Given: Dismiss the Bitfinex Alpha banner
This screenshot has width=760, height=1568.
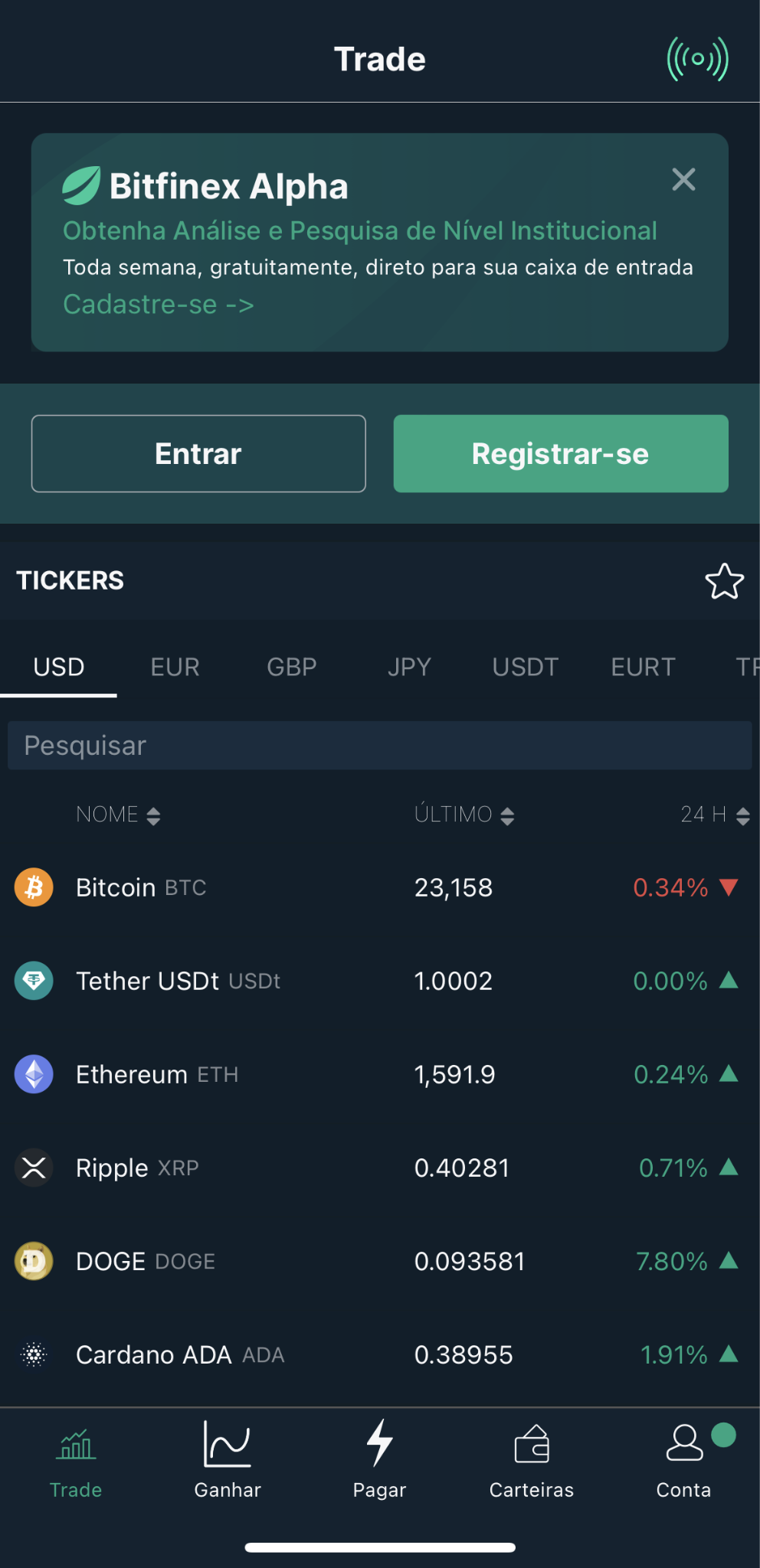Looking at the screenshot, I should tap(683, 179).
